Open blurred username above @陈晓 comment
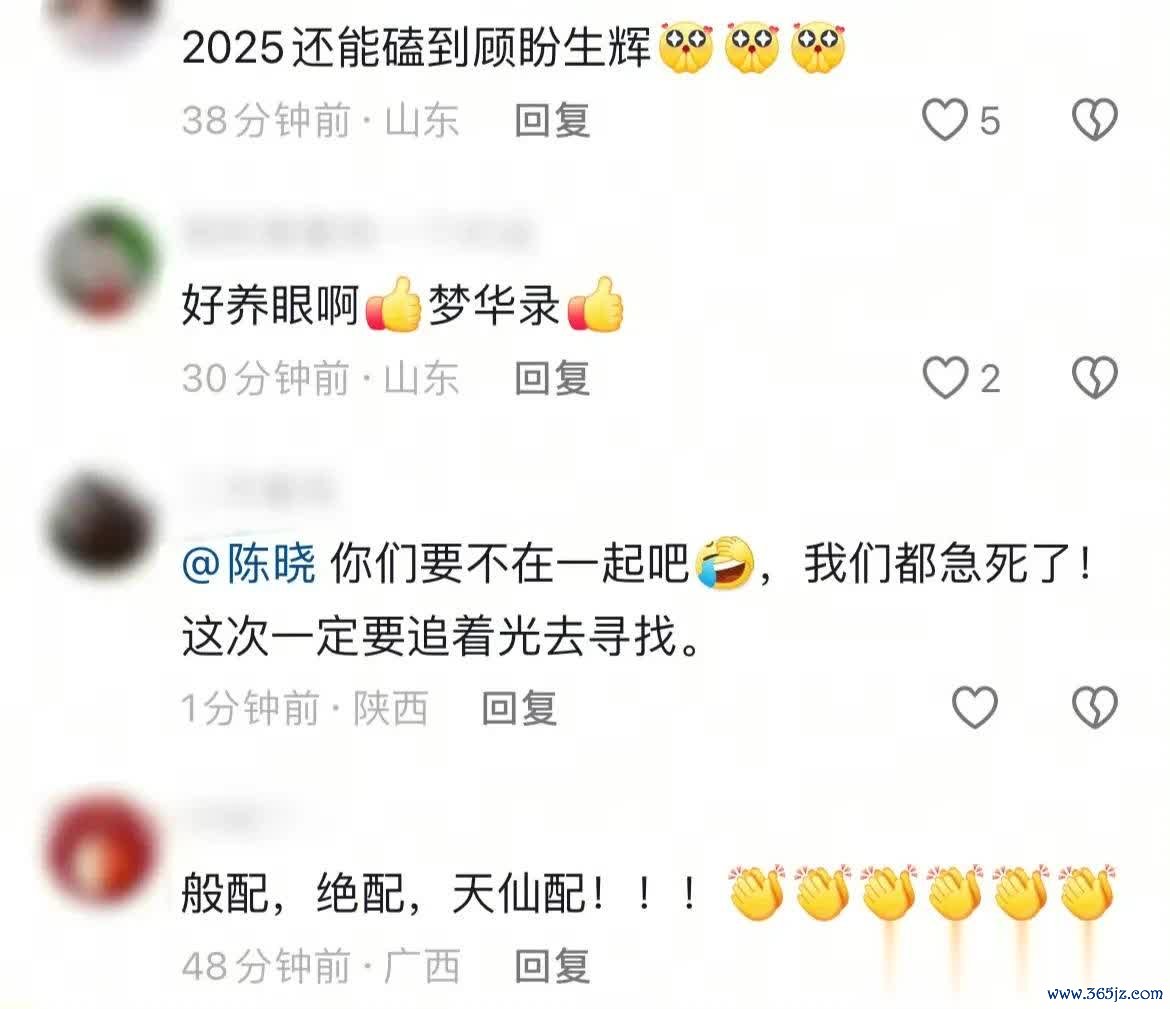Screen dimensions: 1170x1009 258,491
